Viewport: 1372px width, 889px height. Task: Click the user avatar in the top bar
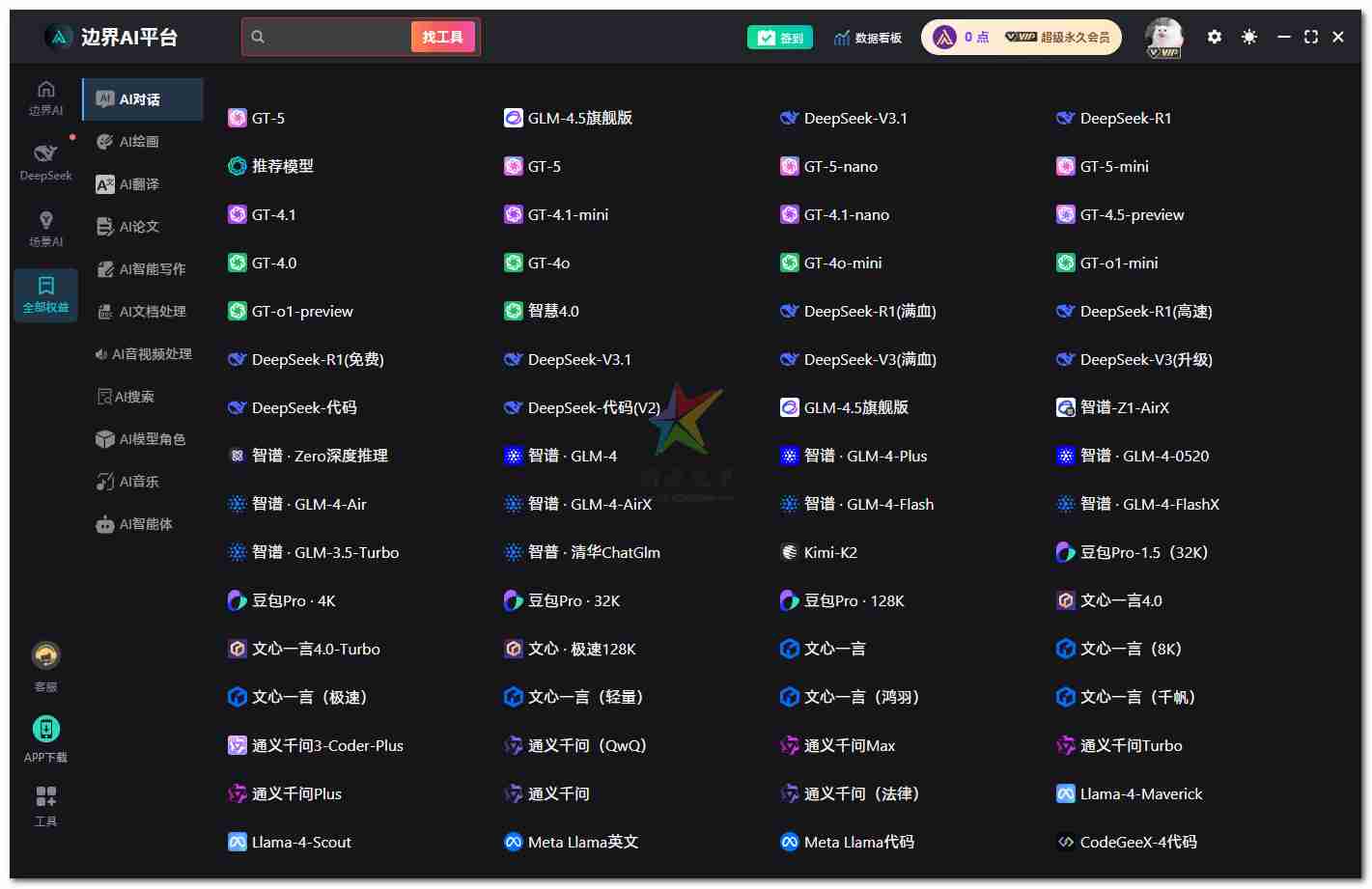pos(1164,37)
